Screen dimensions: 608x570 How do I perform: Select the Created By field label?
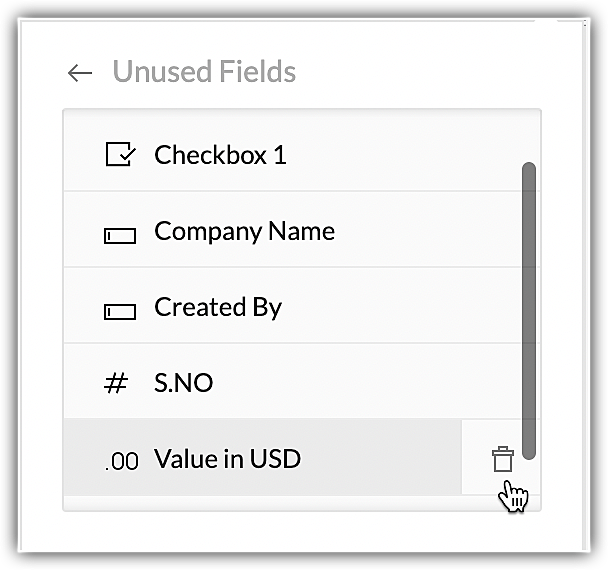pos(218,307)
